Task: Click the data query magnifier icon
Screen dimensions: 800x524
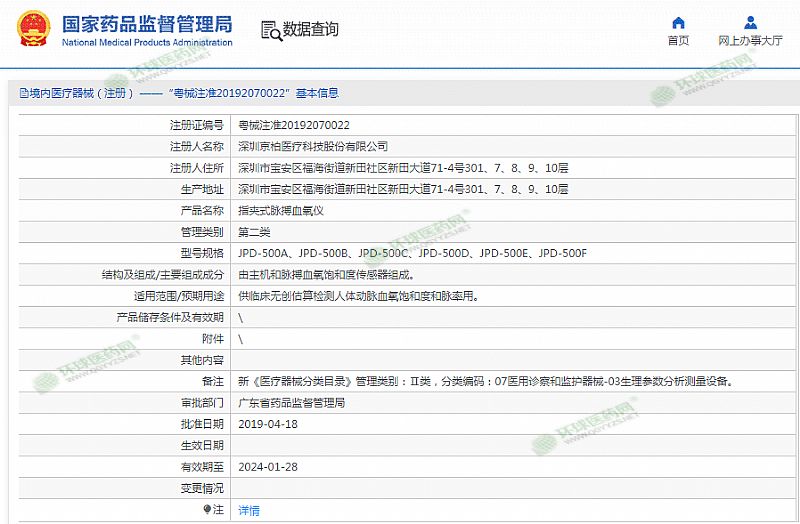Action: coord(270,31)
